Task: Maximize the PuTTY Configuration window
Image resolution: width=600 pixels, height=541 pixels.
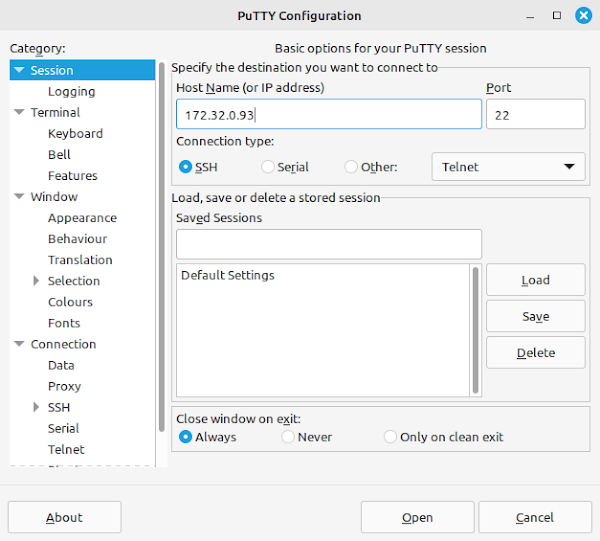Action: click(x=557, y=15)
